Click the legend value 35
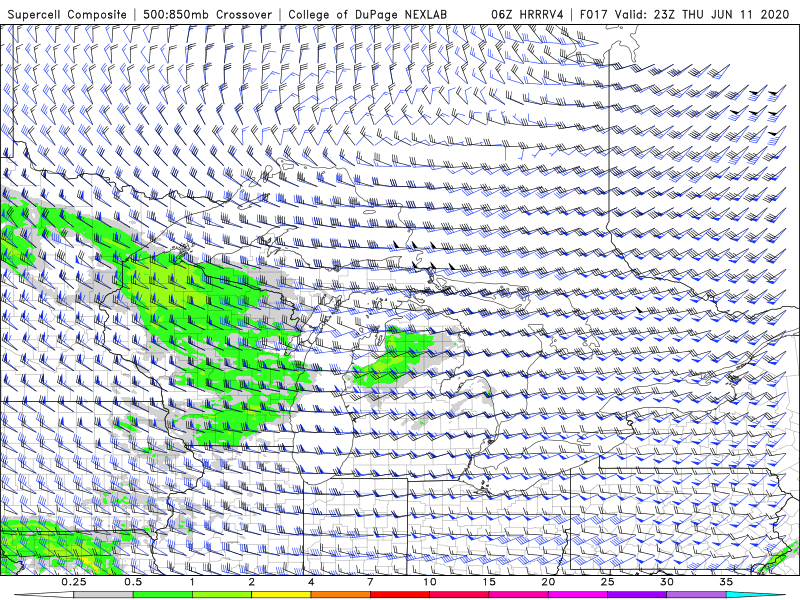The image size is (800, 600). (x=726, y=582)
